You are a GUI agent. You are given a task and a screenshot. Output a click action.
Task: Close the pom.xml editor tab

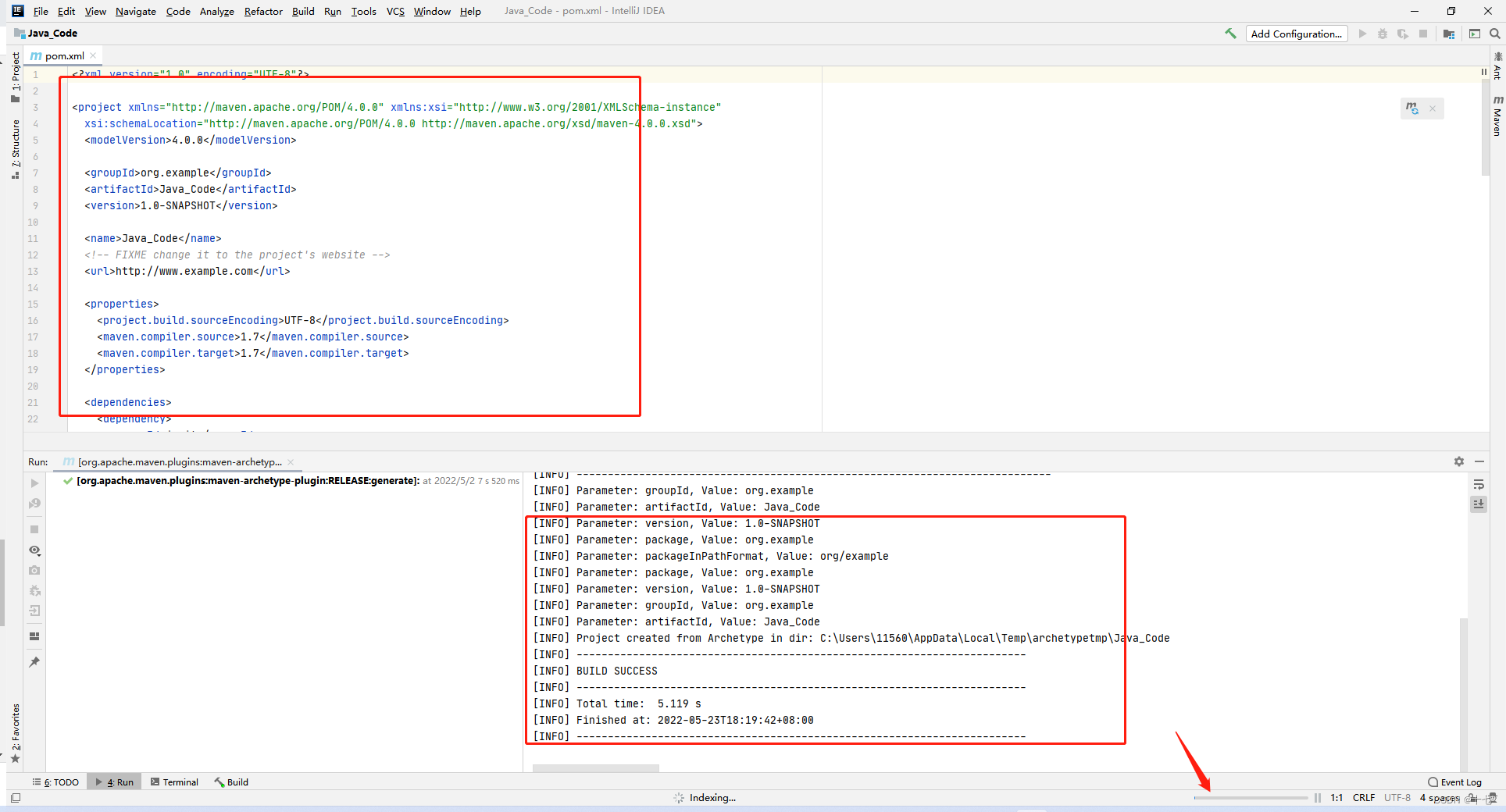(x=93, y=55)
